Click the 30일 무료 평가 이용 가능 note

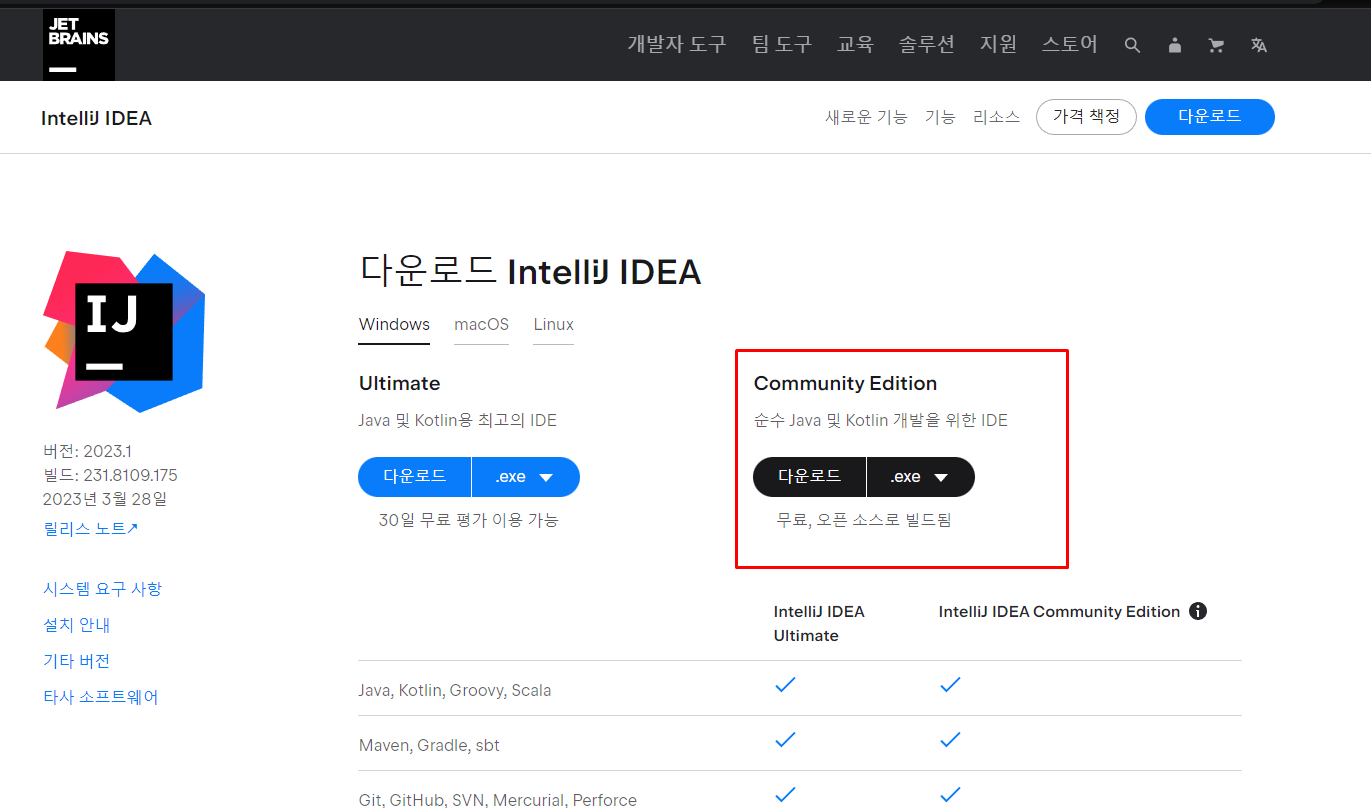468,520
